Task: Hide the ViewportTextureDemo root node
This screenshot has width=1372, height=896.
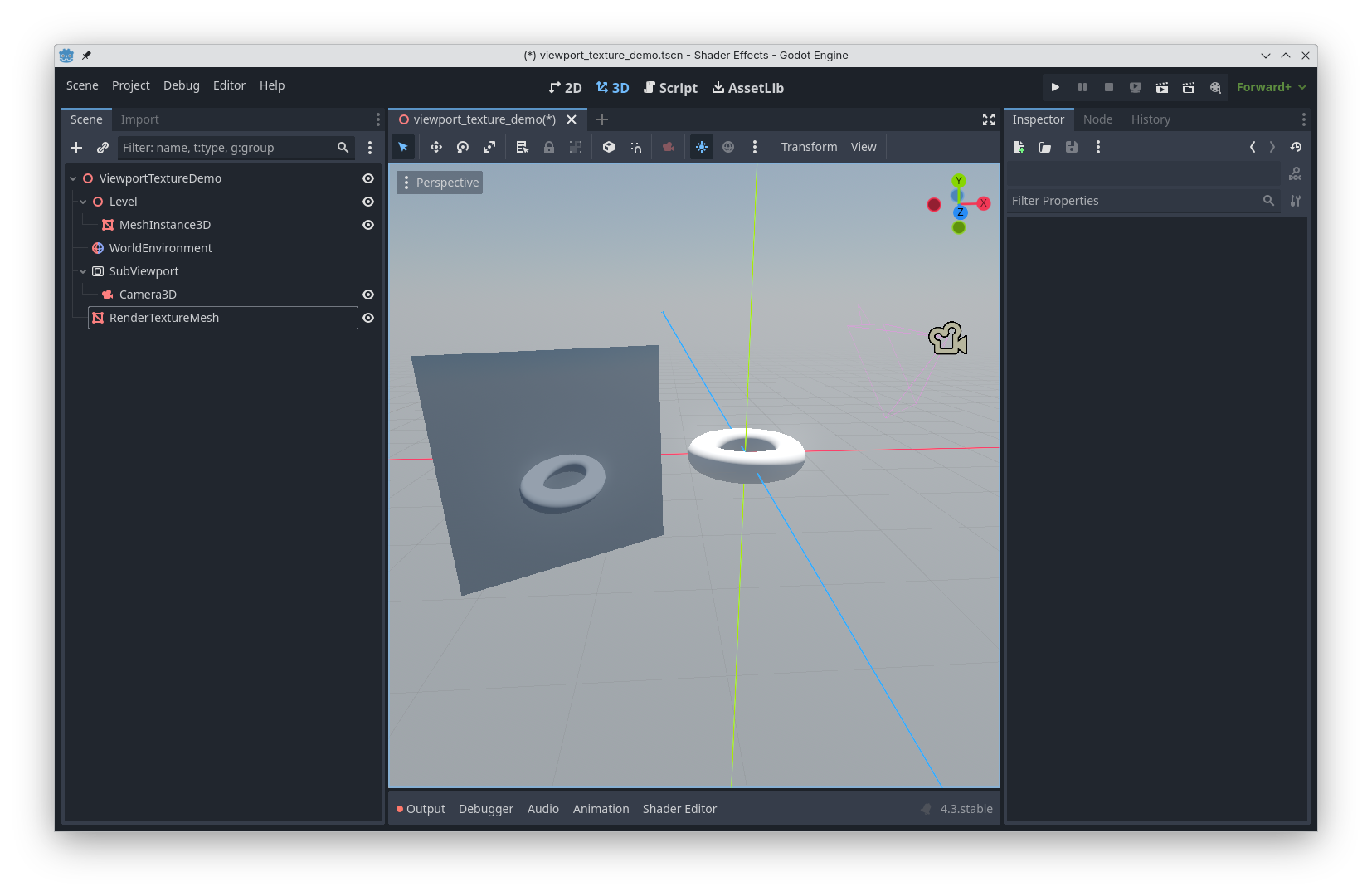Action: pos(368,178)
